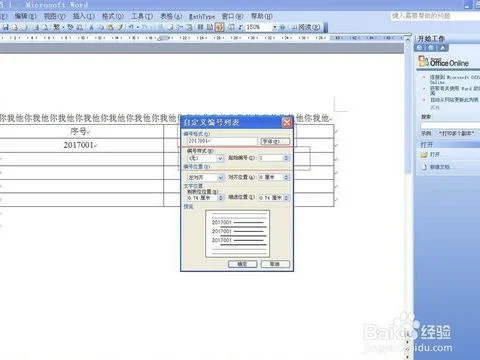This screenshot has width=480, height=360.
Task: Click the 开始工作 task pane title
Action: point(431,39)
